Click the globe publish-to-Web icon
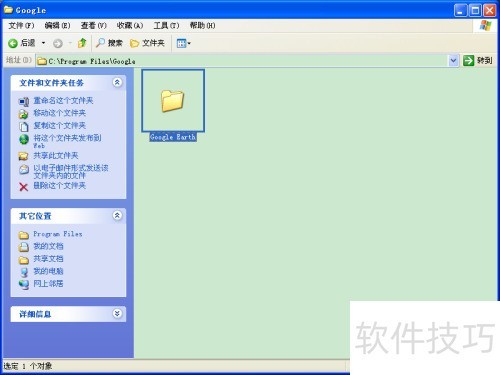The image size is (500, 375). click(x=24, y=139)
